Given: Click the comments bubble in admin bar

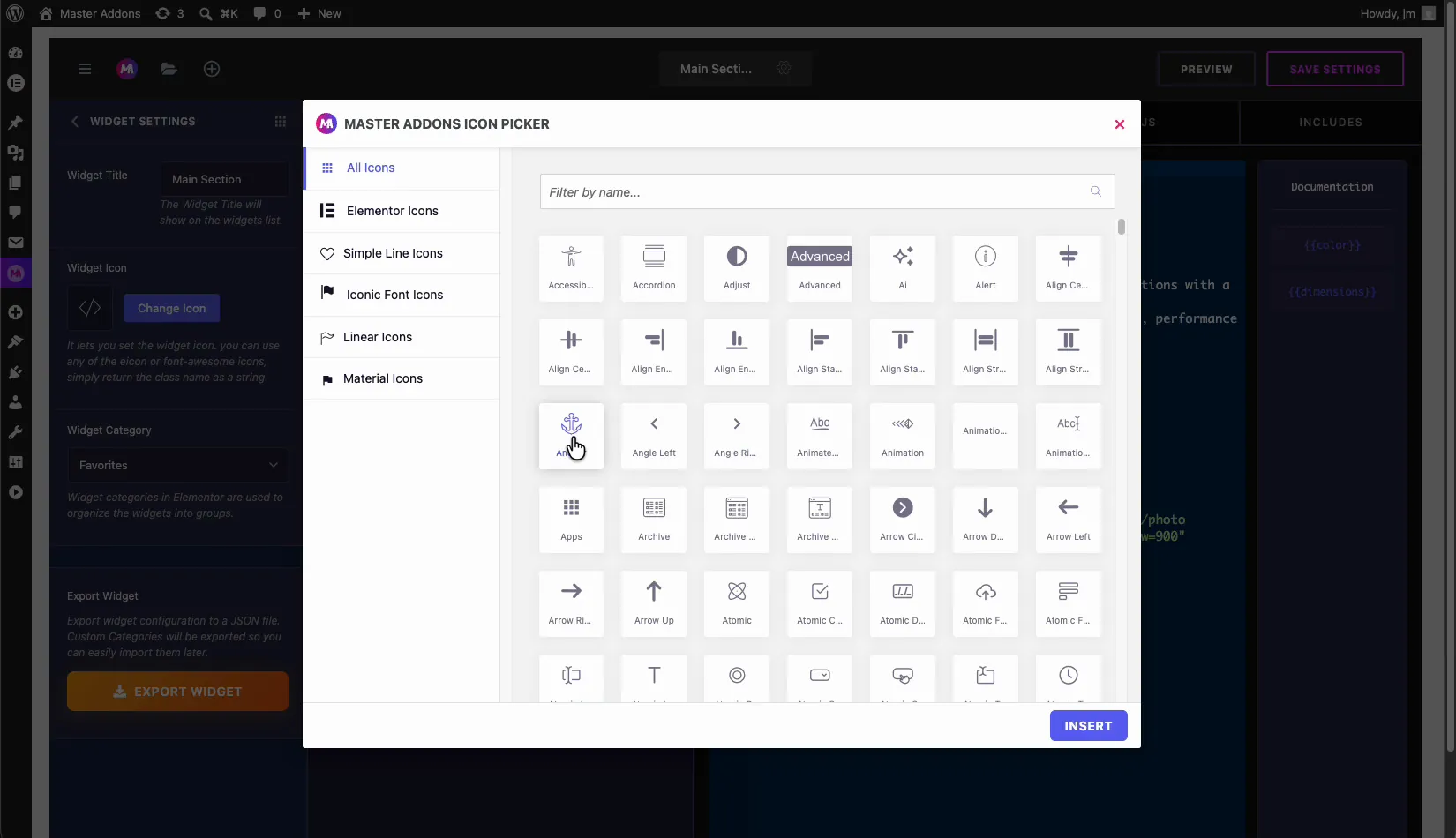Looking at the screenshot, I should tap(267, 13).
